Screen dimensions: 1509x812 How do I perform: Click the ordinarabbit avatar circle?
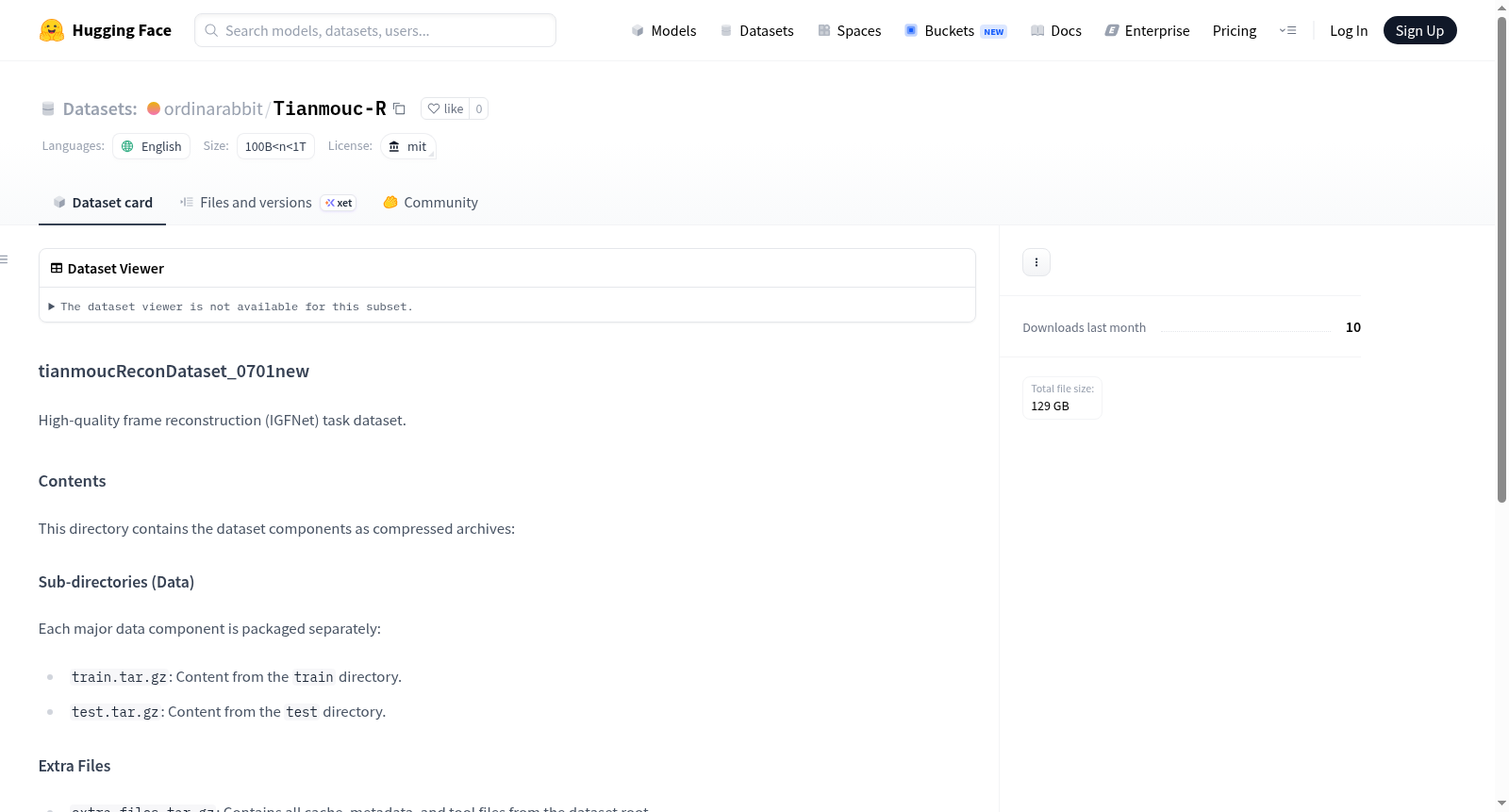154,108
